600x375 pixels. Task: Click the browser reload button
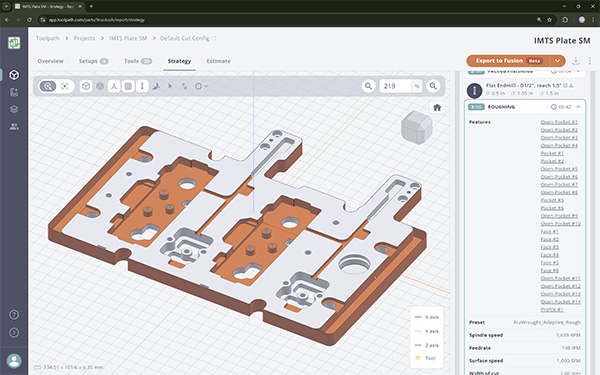point(29,20)
